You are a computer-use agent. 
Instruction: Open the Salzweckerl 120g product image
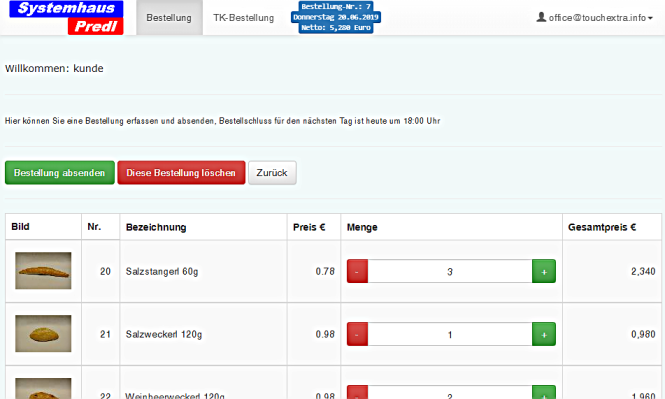[x=43, y=333]
